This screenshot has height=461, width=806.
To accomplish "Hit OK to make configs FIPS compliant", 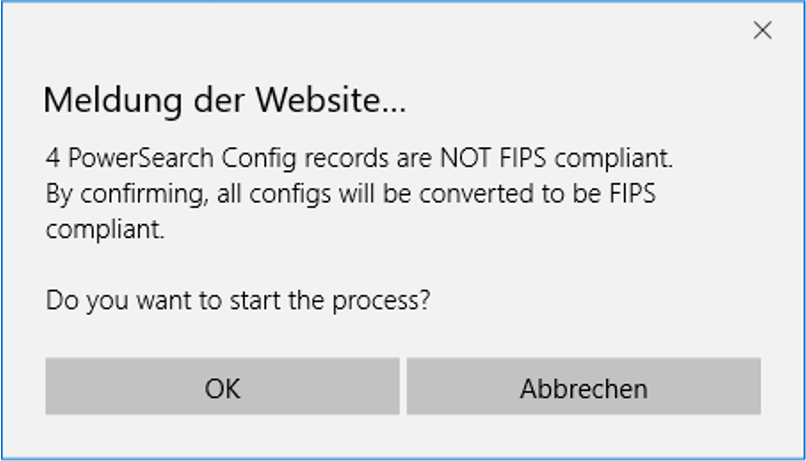I will coord(222,386).
